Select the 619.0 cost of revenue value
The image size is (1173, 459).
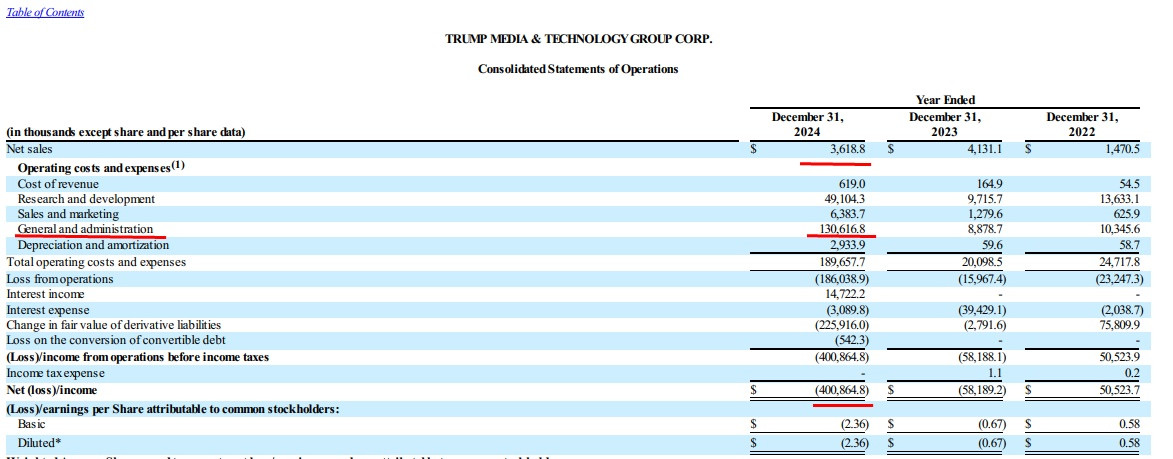pos(852,184)
